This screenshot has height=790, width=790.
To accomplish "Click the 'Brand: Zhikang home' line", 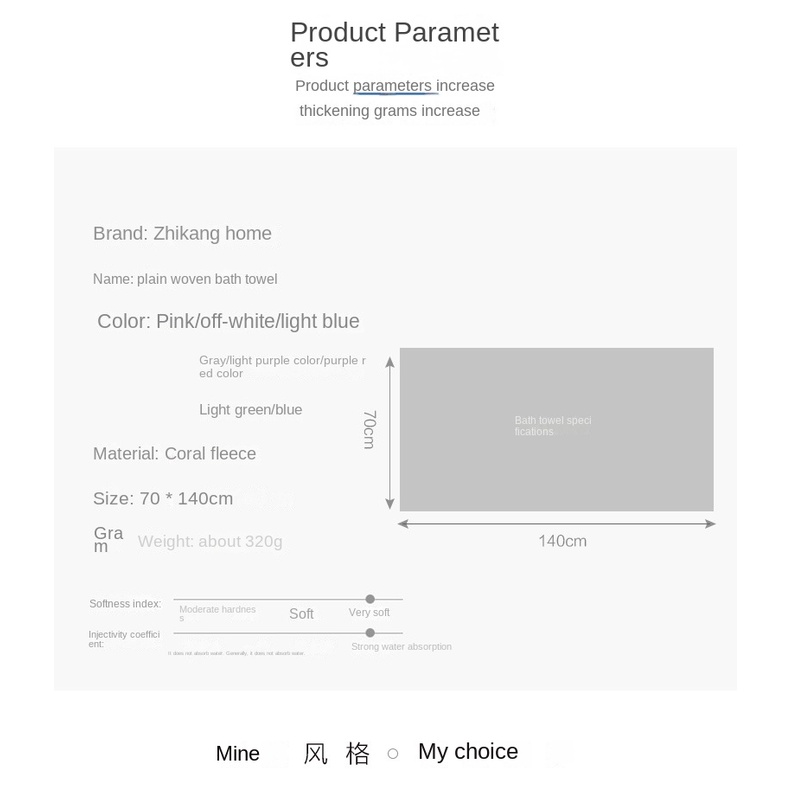I will (182, 233).
